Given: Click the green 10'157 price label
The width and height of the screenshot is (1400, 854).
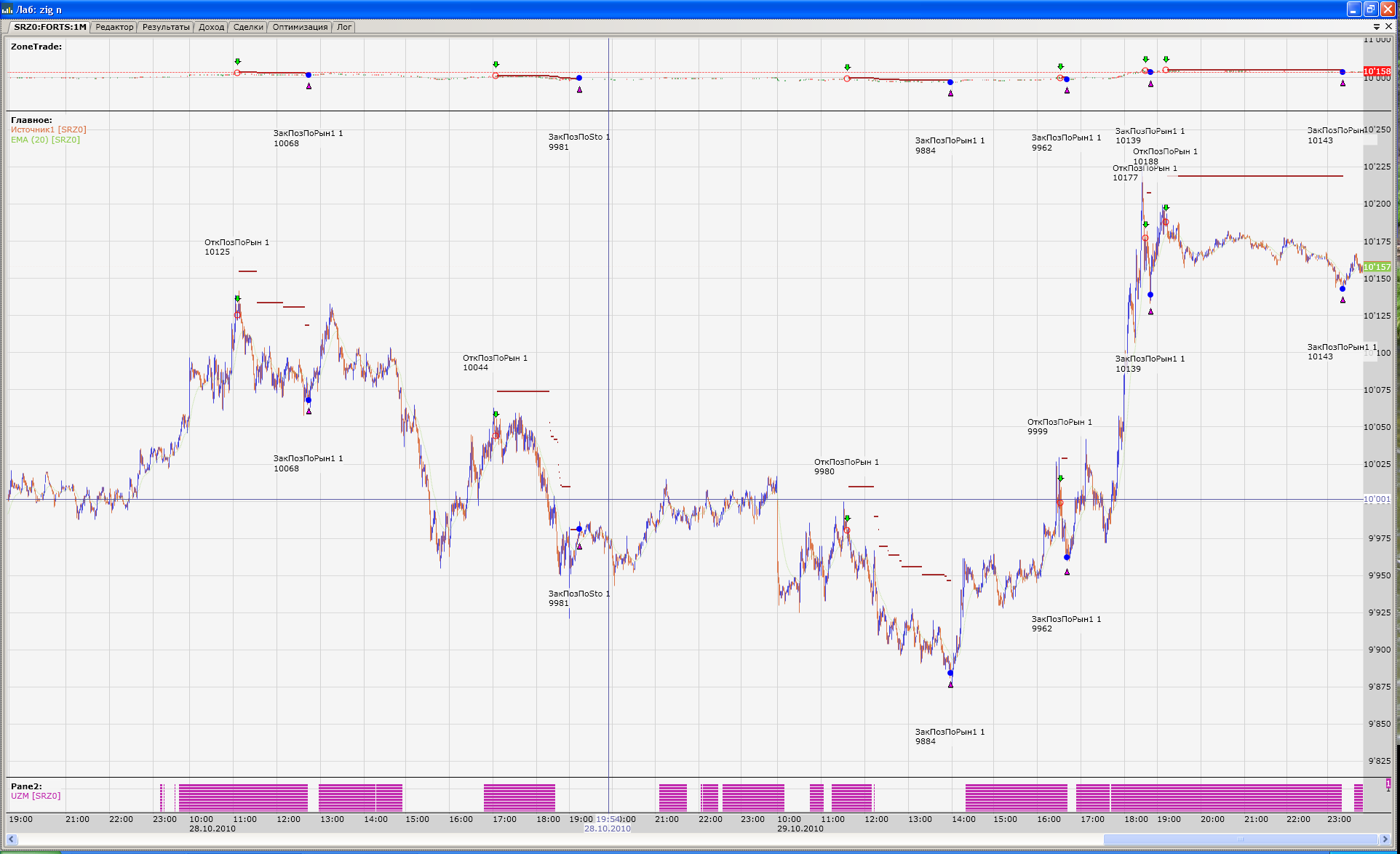Looking at the screenshot, I should point(1377,267).
